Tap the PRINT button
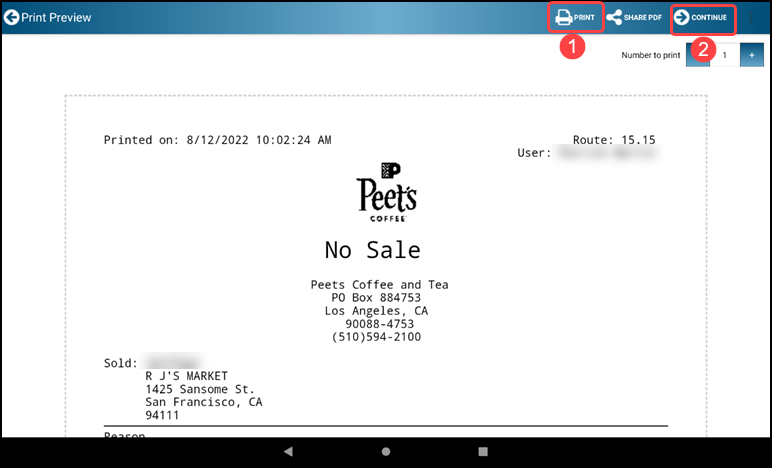This screenshot has height=468, width=772. pyautogui.click(x=575, y=18)
